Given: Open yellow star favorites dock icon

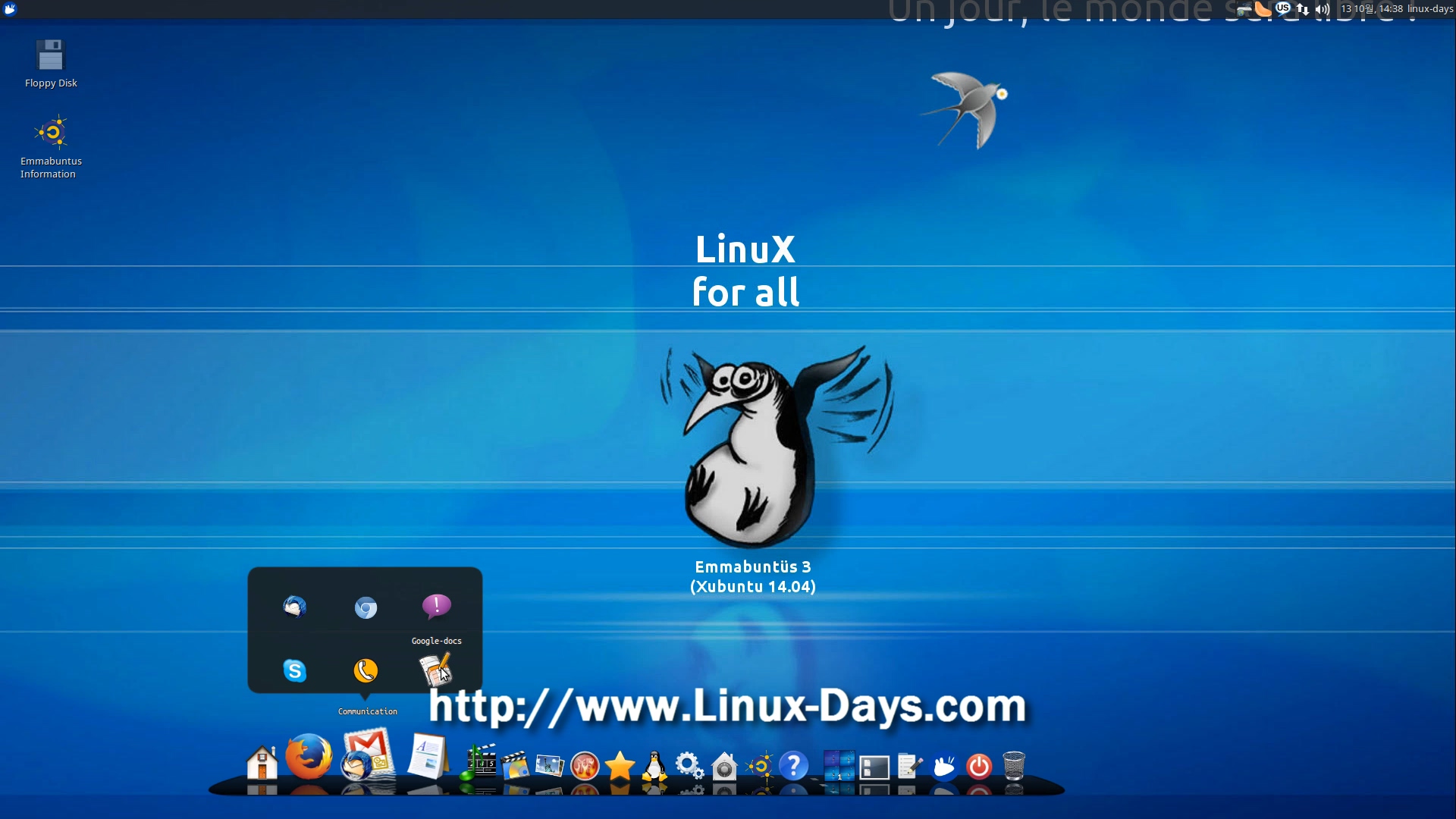Looking at the screenshot, I should [620, 766].
